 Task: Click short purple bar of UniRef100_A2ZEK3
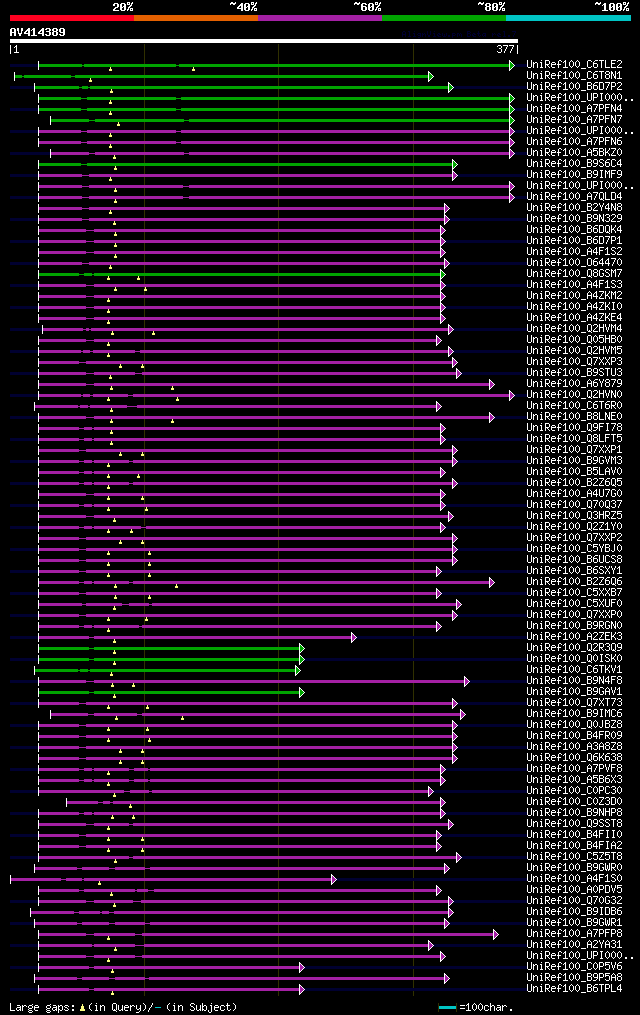tap(197, 638)
